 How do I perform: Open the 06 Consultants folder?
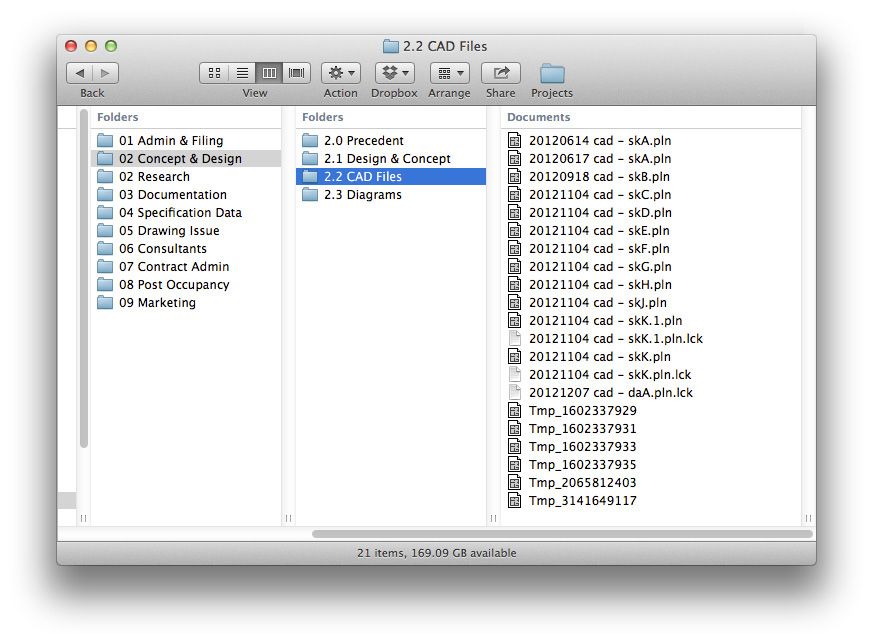pyautogui.click(x=186, y=249)
